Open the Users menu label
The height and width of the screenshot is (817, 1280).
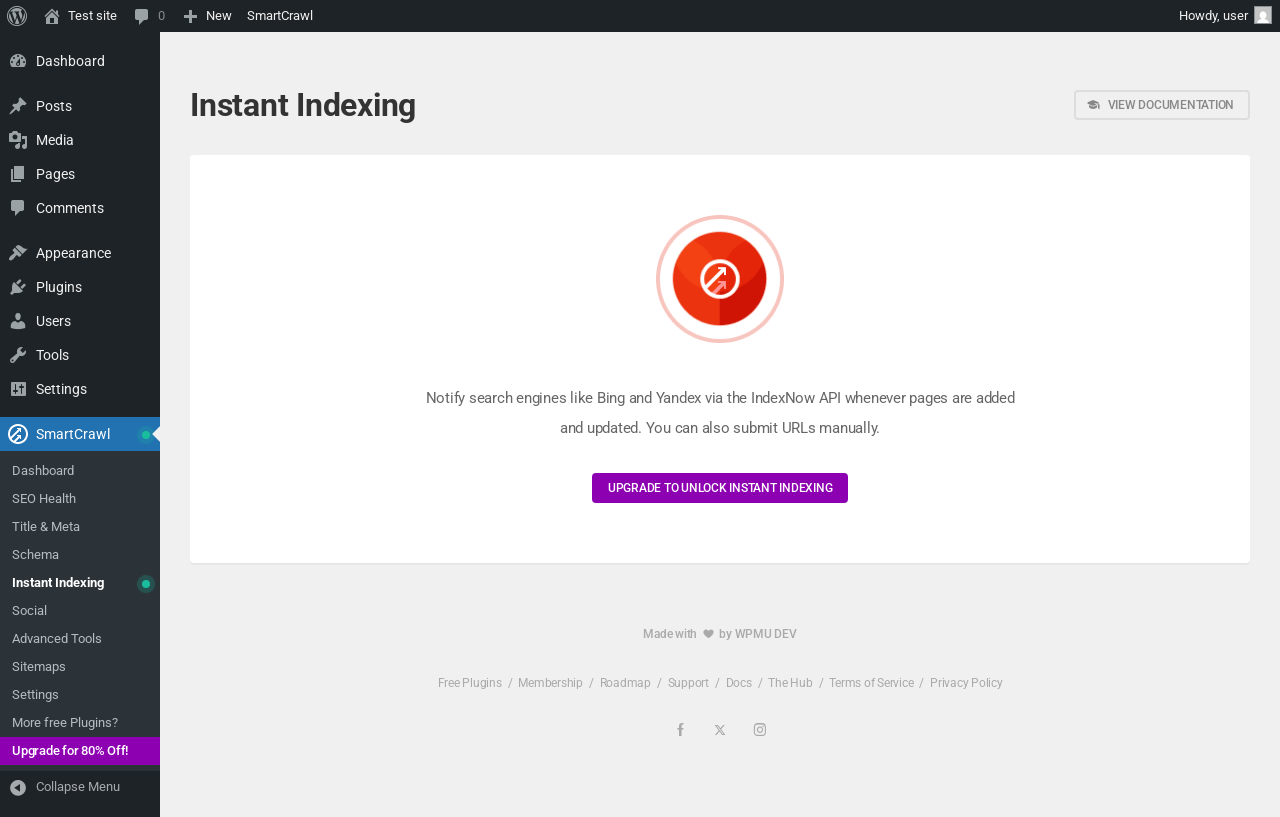click(53, 321)
